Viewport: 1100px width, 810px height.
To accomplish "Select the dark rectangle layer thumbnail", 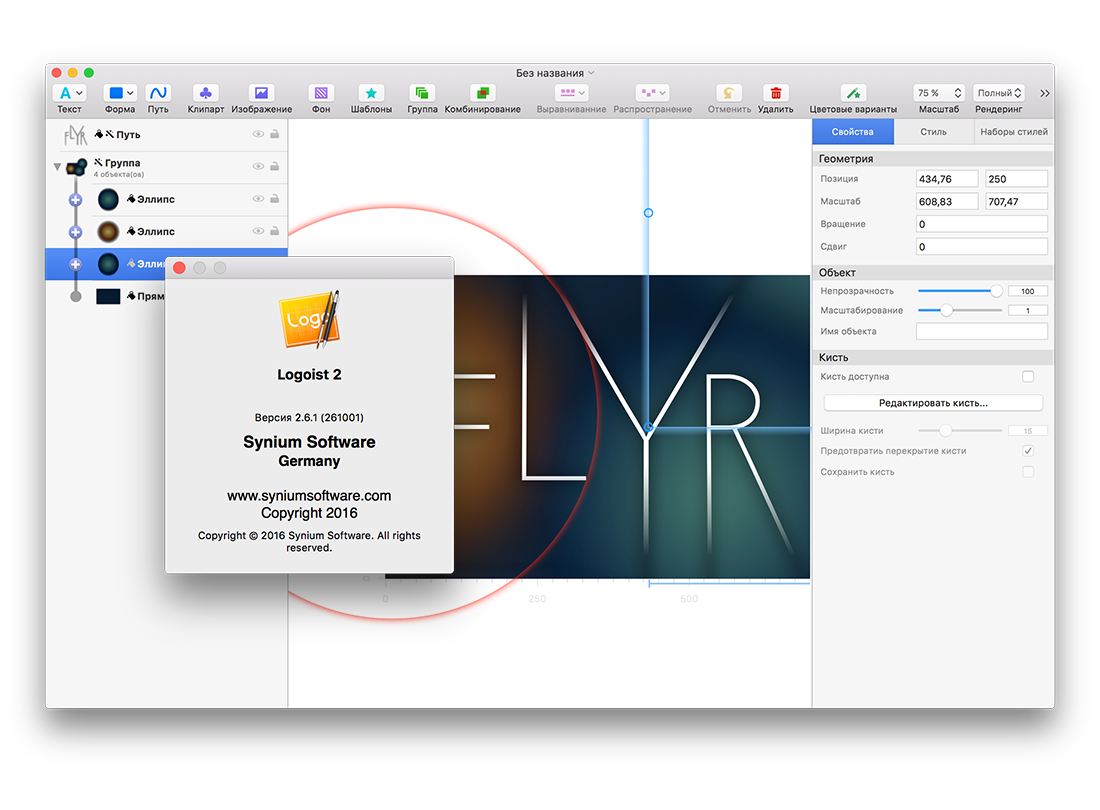I will coord(108,296).
